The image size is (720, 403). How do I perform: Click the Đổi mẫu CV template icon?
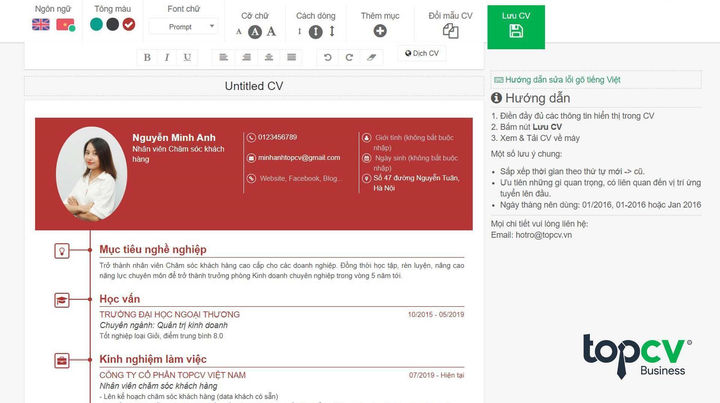click(450, 31)
